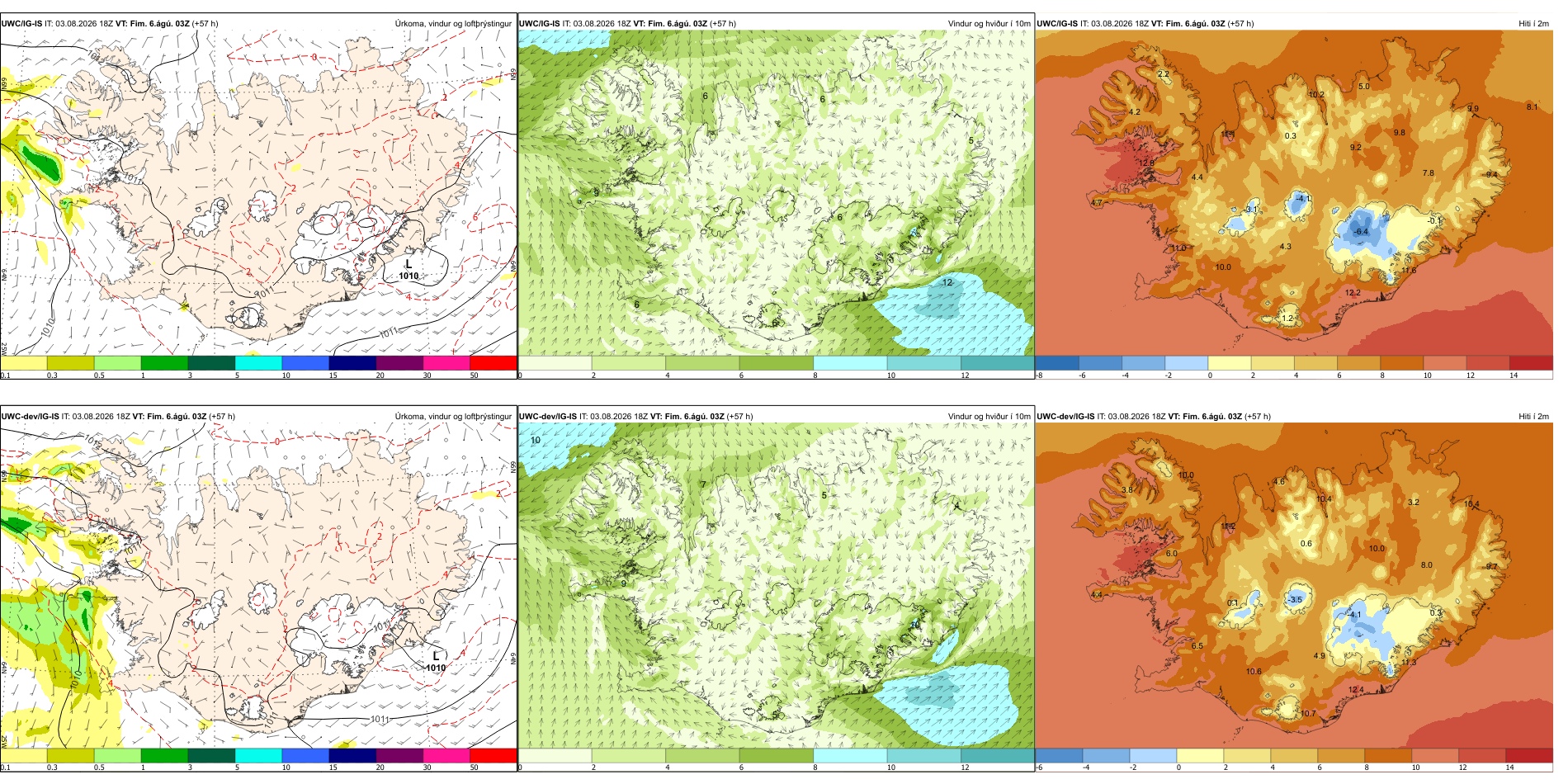This screenshot has width=1568, height=784.
Task: Click the pale yellow 0 swatch in UWC-dev temperature legend
Action: (1200, 755)
